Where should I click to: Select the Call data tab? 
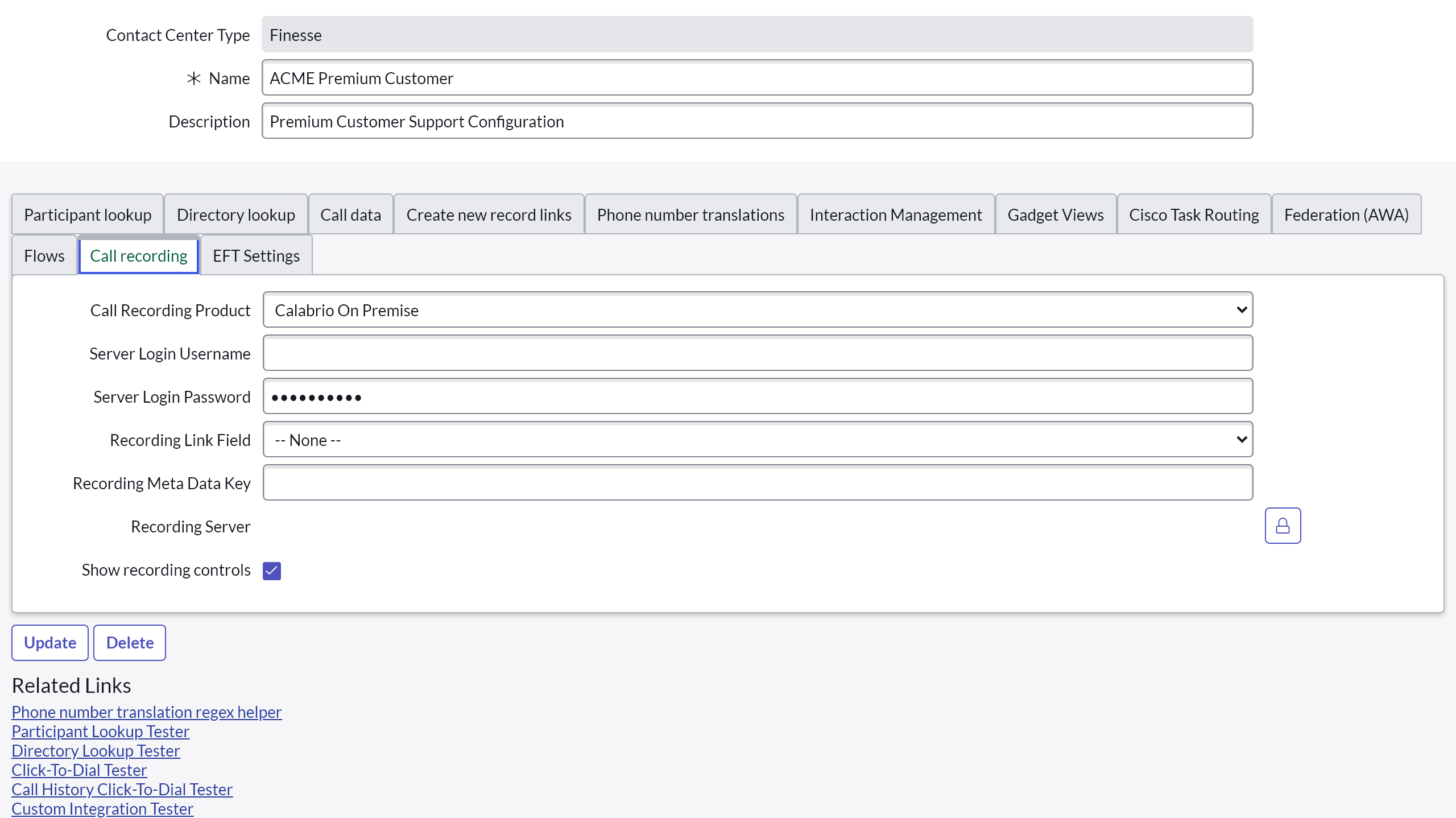(350, 214)
